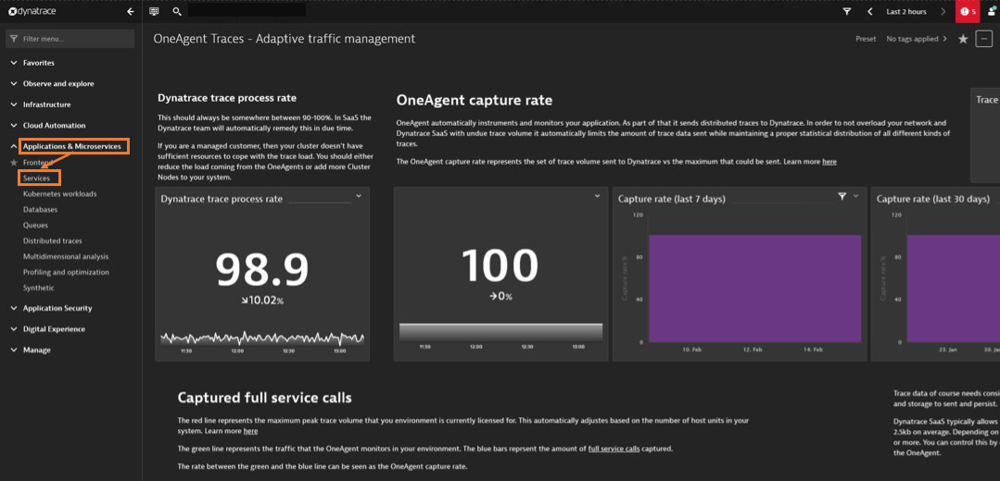Click the Preset label
This screenshot has width=1000, height=481.
click(x=865, y=39)
